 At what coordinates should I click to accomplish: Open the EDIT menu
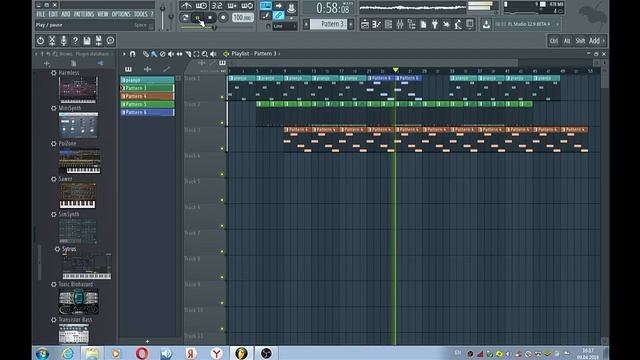pos(53,14)
